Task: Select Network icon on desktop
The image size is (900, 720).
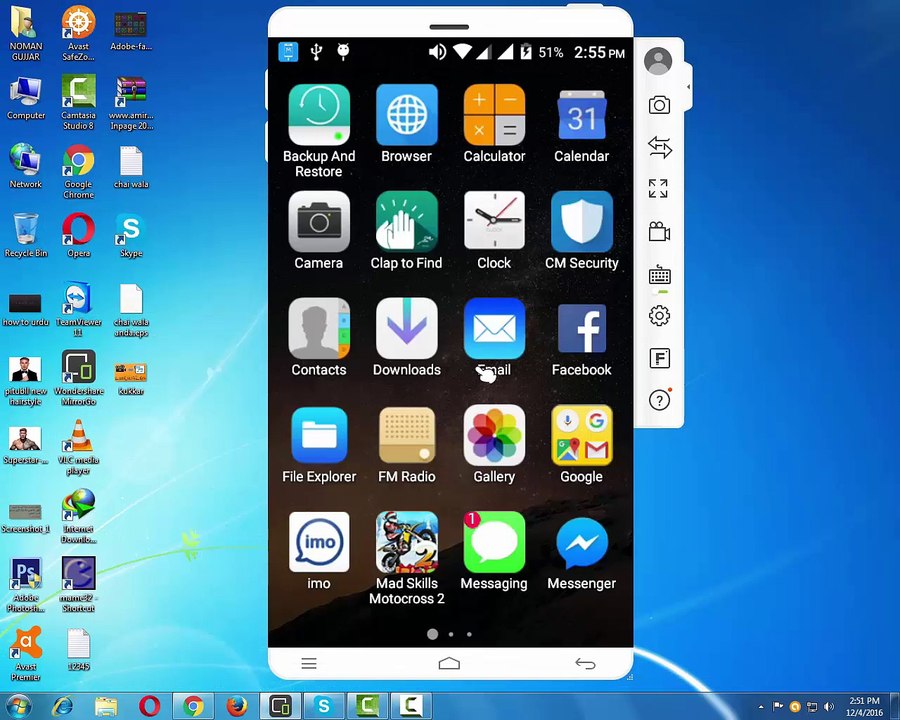Action: coord(25,167)
